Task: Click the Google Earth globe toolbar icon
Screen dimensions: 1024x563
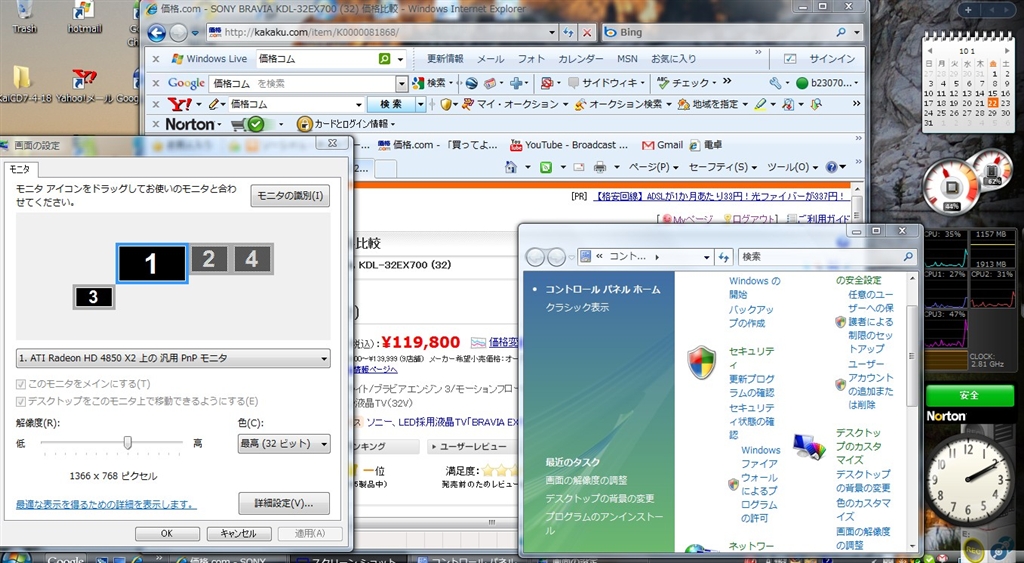Action: pos(472,83)
